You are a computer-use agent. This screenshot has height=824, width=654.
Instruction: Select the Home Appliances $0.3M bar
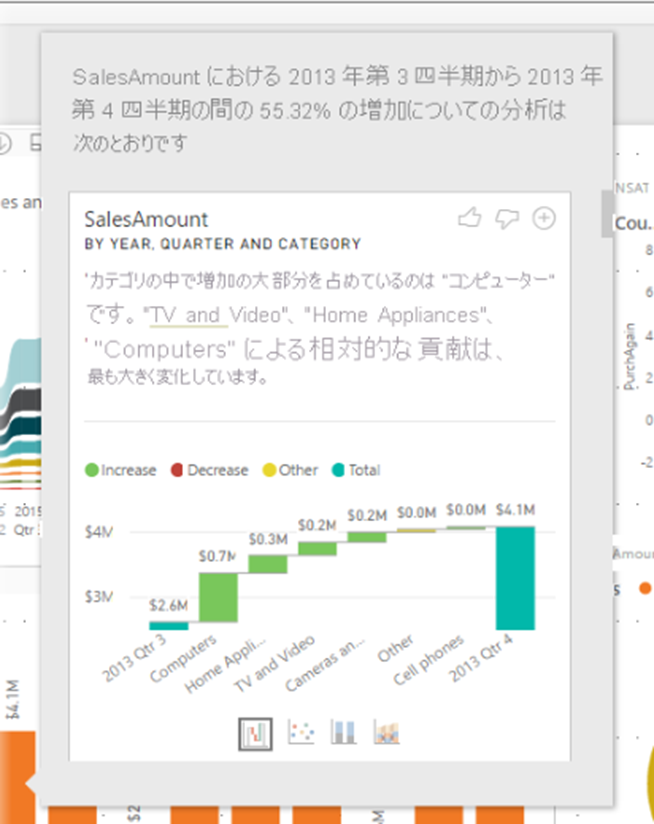(x=268, y=564)
